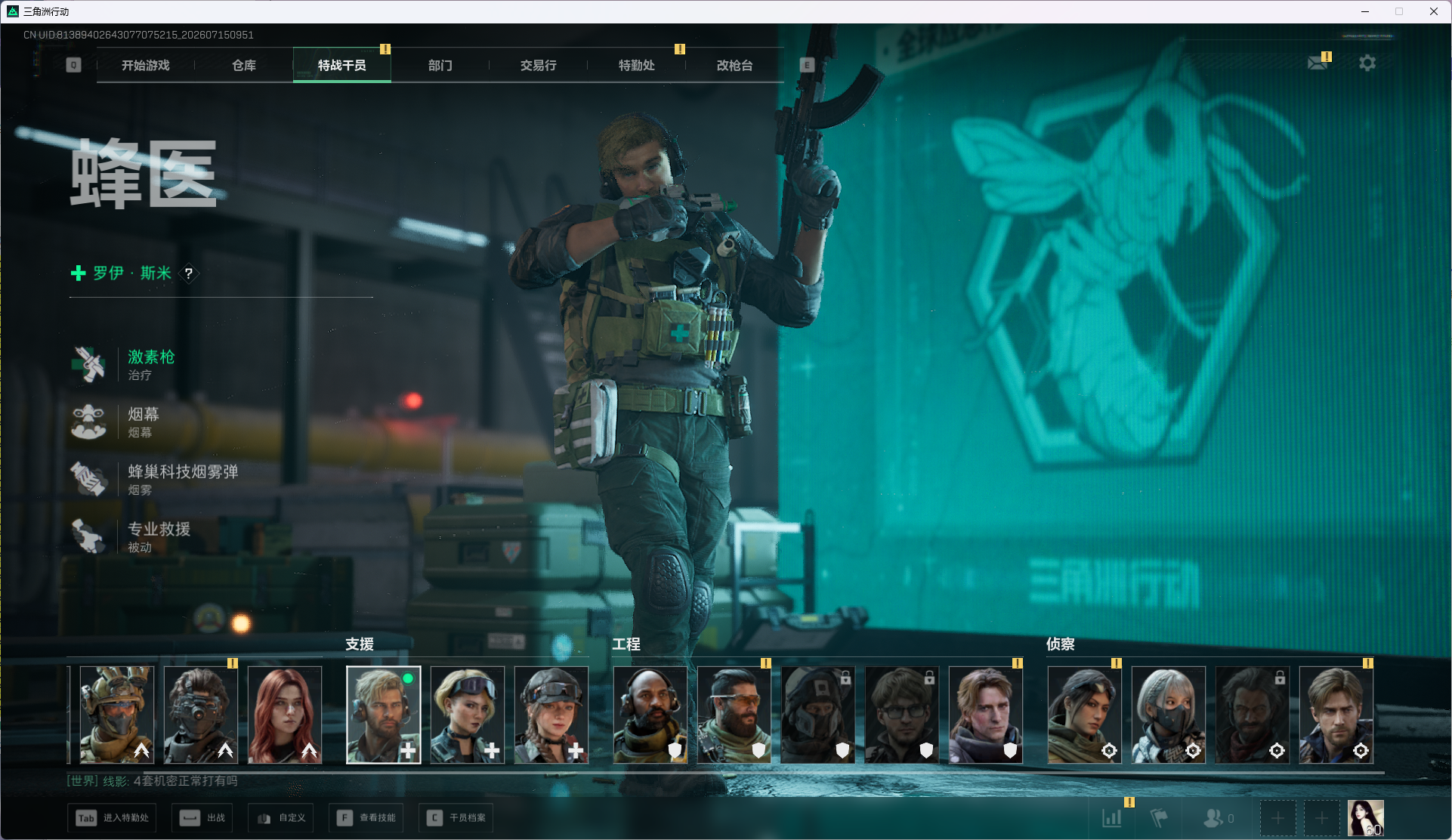
Task: Click the question mark beside 罗伊·斯米
Action: point(189,273)
